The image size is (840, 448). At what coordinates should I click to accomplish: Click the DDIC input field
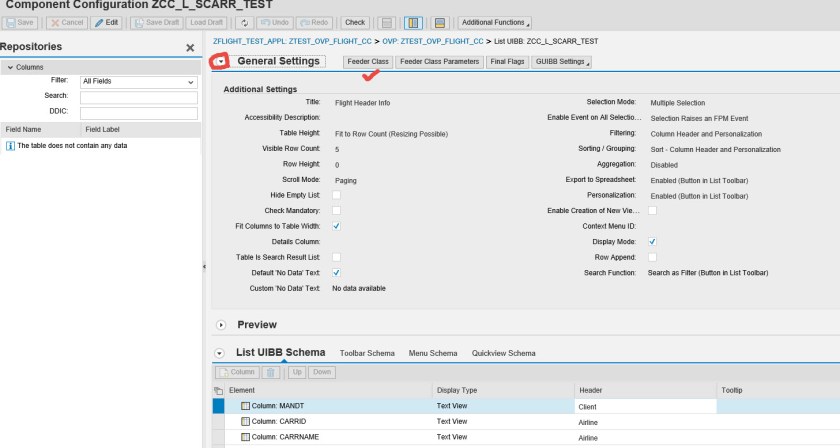point(139,113)
